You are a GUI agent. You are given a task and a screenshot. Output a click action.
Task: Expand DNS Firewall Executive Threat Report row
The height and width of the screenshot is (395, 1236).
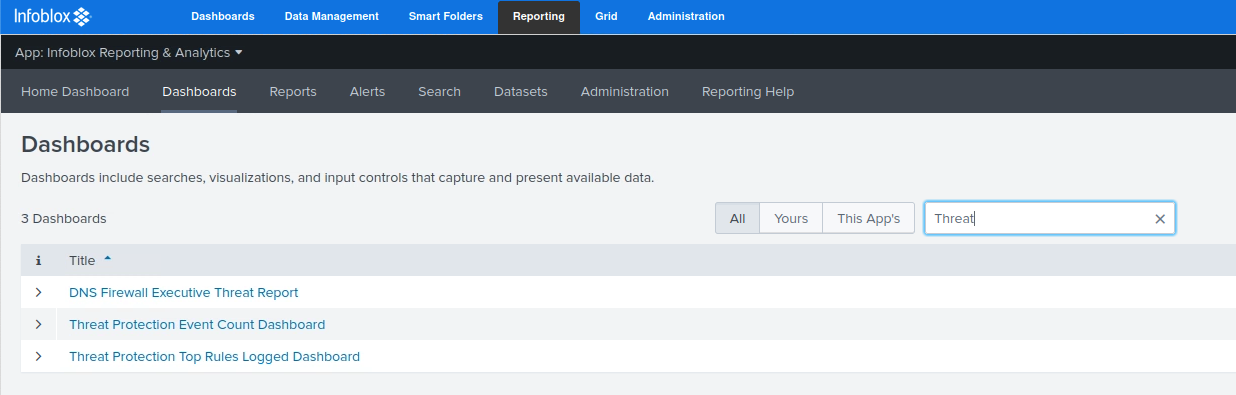point(39,293)
